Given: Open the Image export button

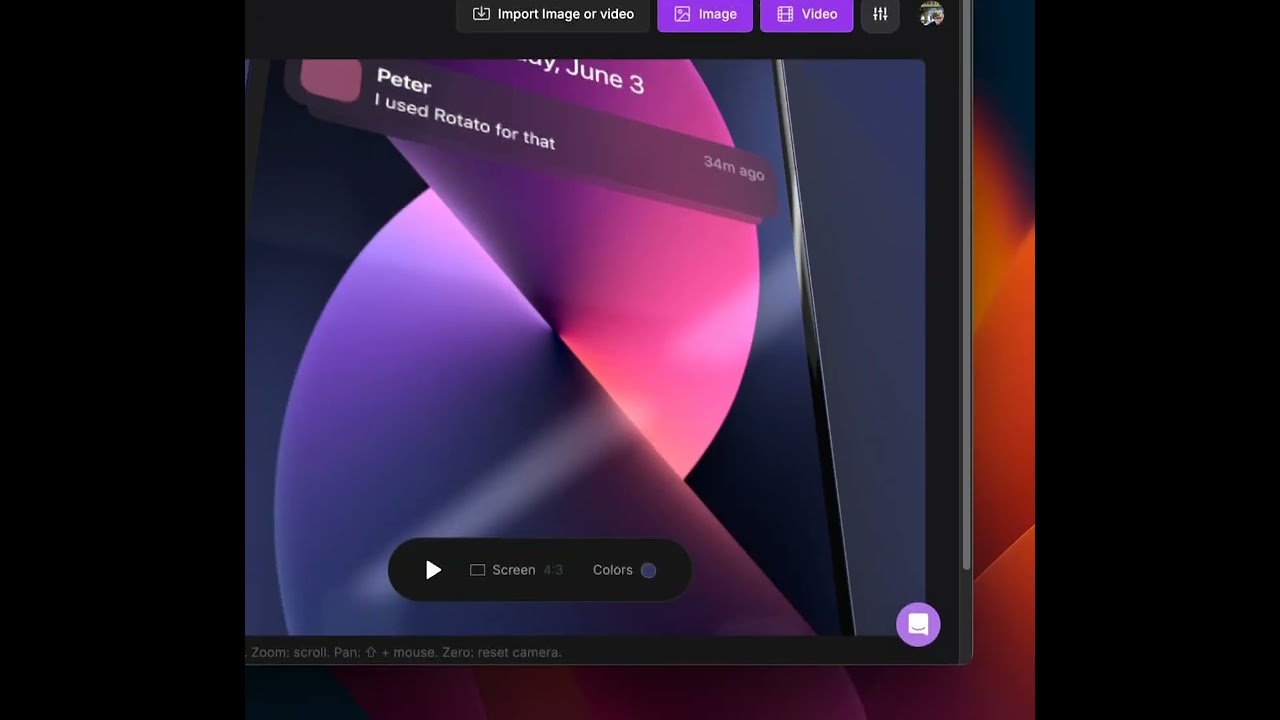Looking at the screenshot, I should (705, 14).
